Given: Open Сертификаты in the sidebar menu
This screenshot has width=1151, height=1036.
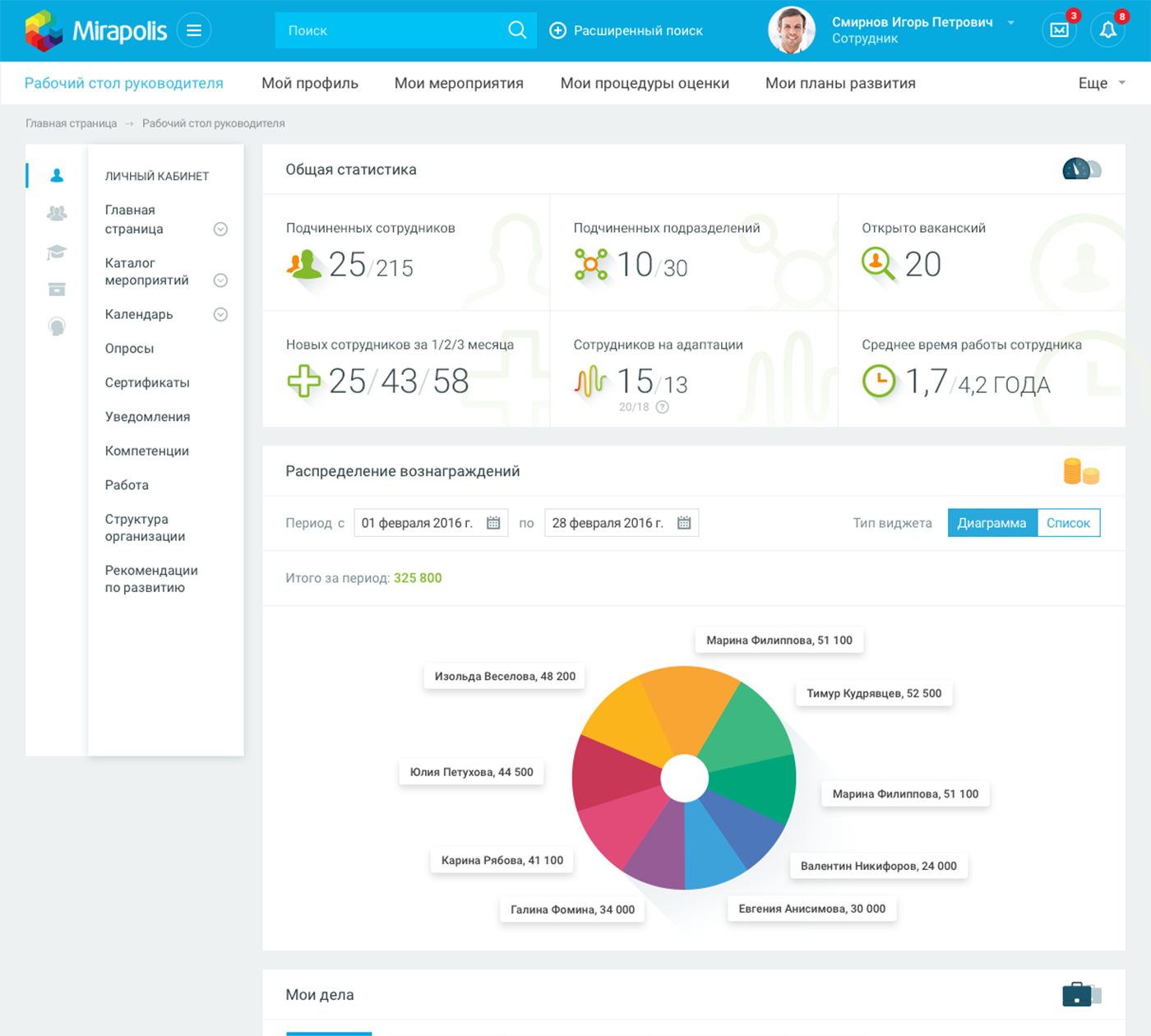Looking at the screenshot, I should tap(147, 382).
